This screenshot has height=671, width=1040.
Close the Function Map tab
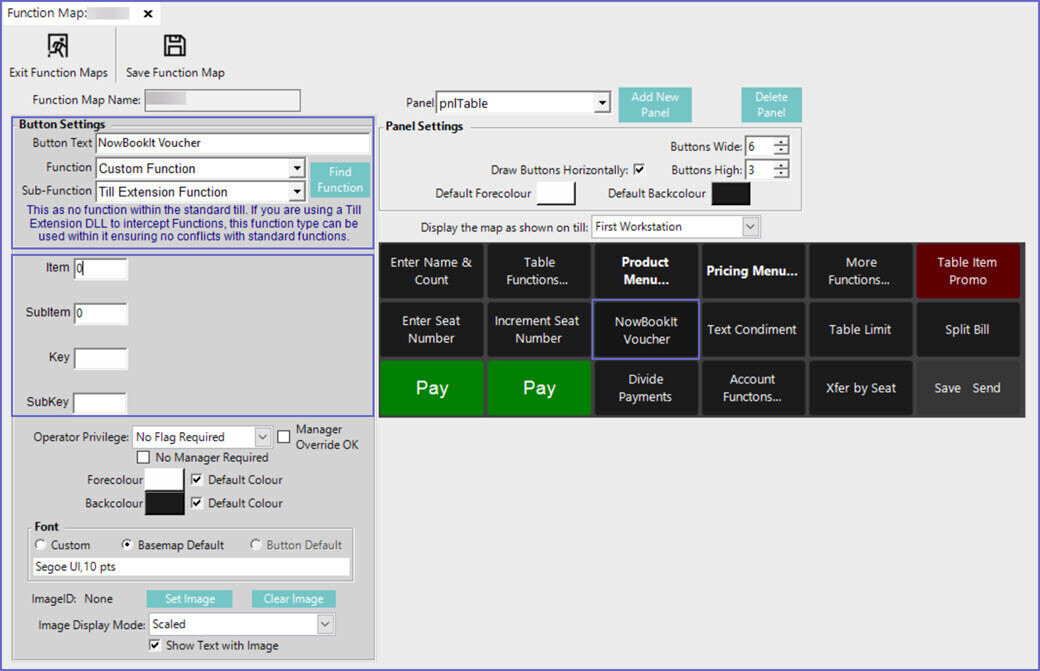[x=148, y=14]
